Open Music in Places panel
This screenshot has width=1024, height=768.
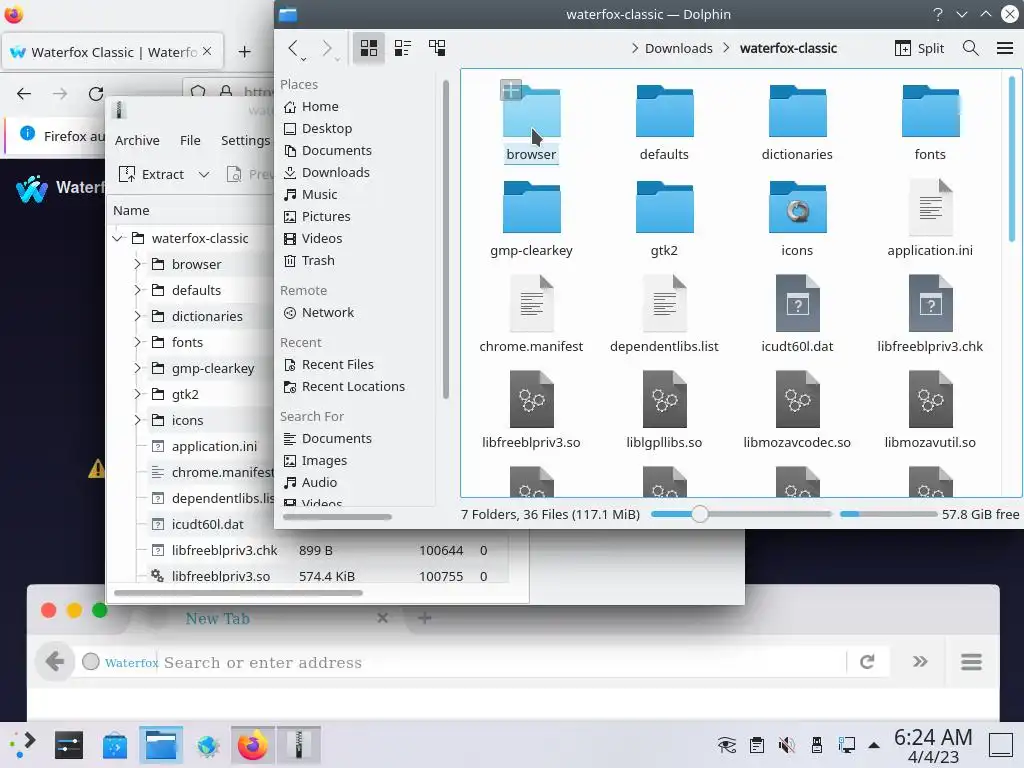coord(319,195)
